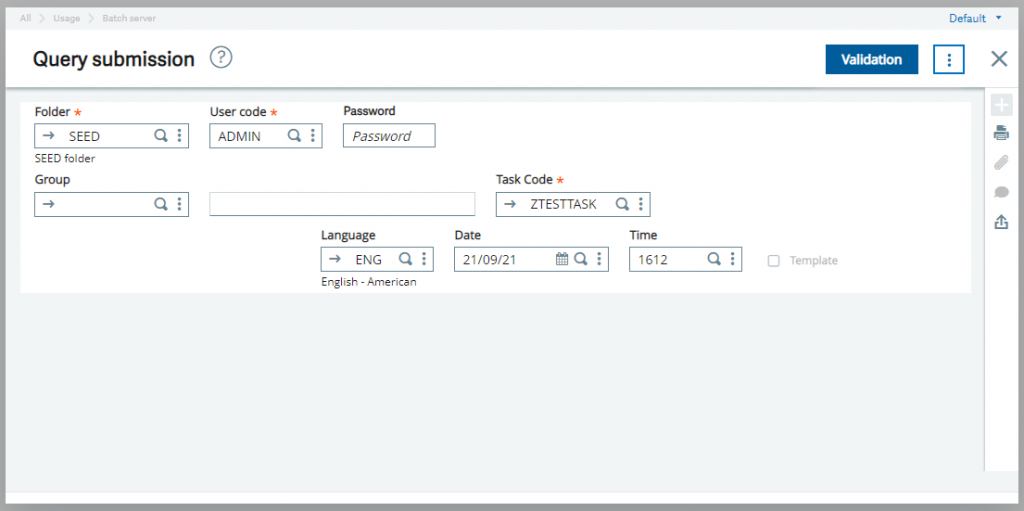Viewport: 1024px width, 511px height.
Task: Click the 'Query submission' page title
Action: [114, 59]
